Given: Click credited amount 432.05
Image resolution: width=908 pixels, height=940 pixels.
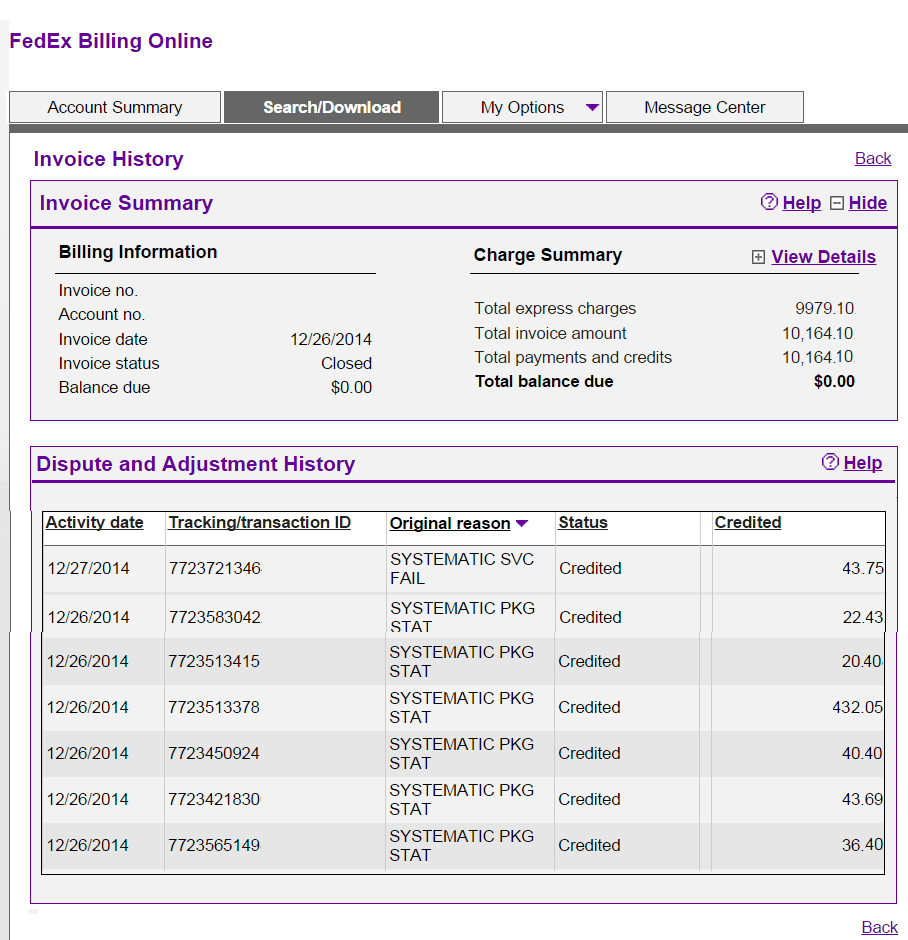Looking at the screenshot, I should [x=857, y=707].
